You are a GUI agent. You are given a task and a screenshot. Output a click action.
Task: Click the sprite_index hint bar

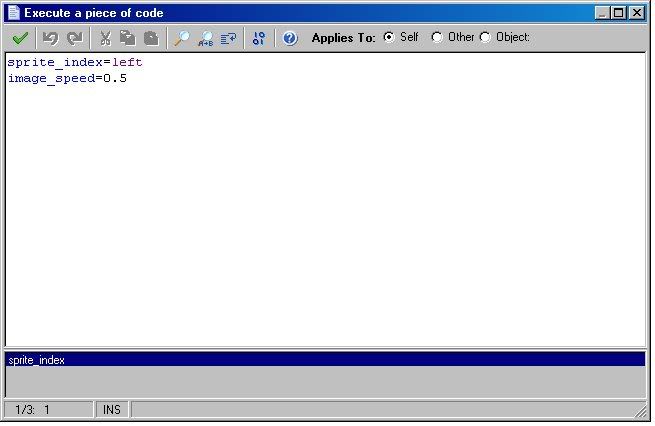[x=325, y=359]
